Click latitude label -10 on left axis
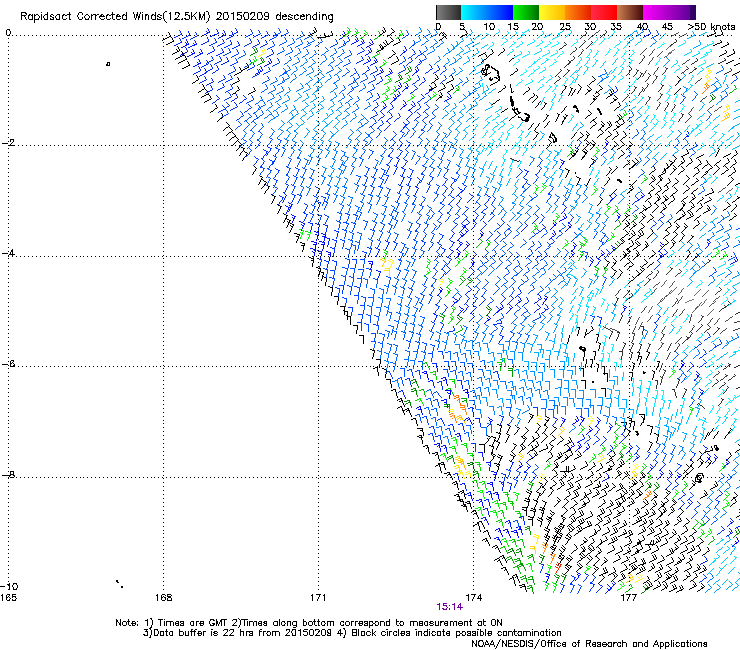Image resolution: width=740 pixels, height=650 pixels. point(9,586)
